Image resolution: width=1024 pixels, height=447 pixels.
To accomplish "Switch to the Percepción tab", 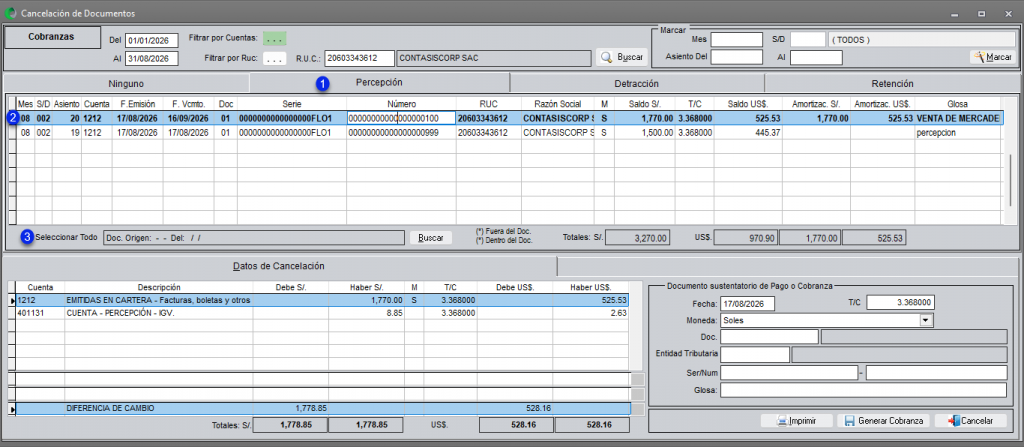I will pyautogui.click(x=379, y=83).
